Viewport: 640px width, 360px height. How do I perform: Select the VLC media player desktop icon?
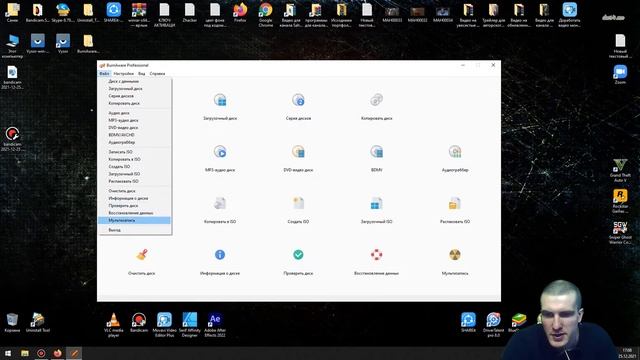[113, 325]
